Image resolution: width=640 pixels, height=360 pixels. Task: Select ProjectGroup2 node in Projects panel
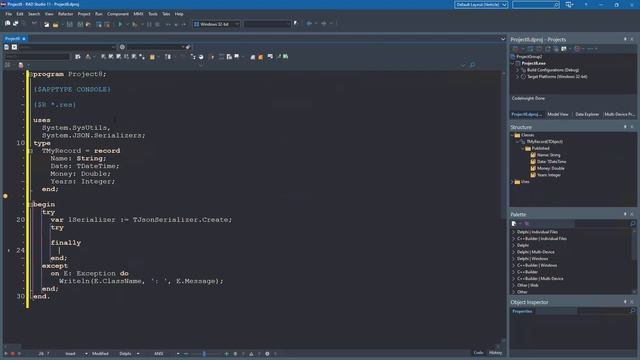[529, 57]
